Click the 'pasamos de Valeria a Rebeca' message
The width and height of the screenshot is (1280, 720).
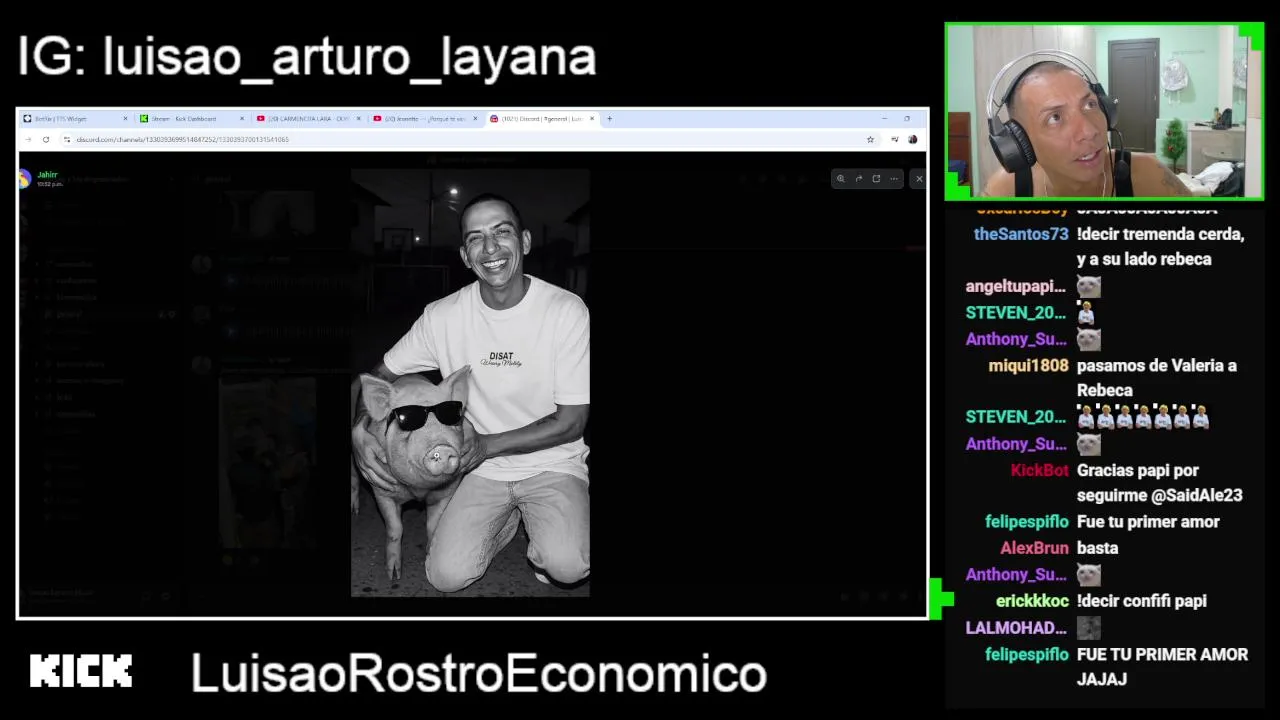(1157, 378)
